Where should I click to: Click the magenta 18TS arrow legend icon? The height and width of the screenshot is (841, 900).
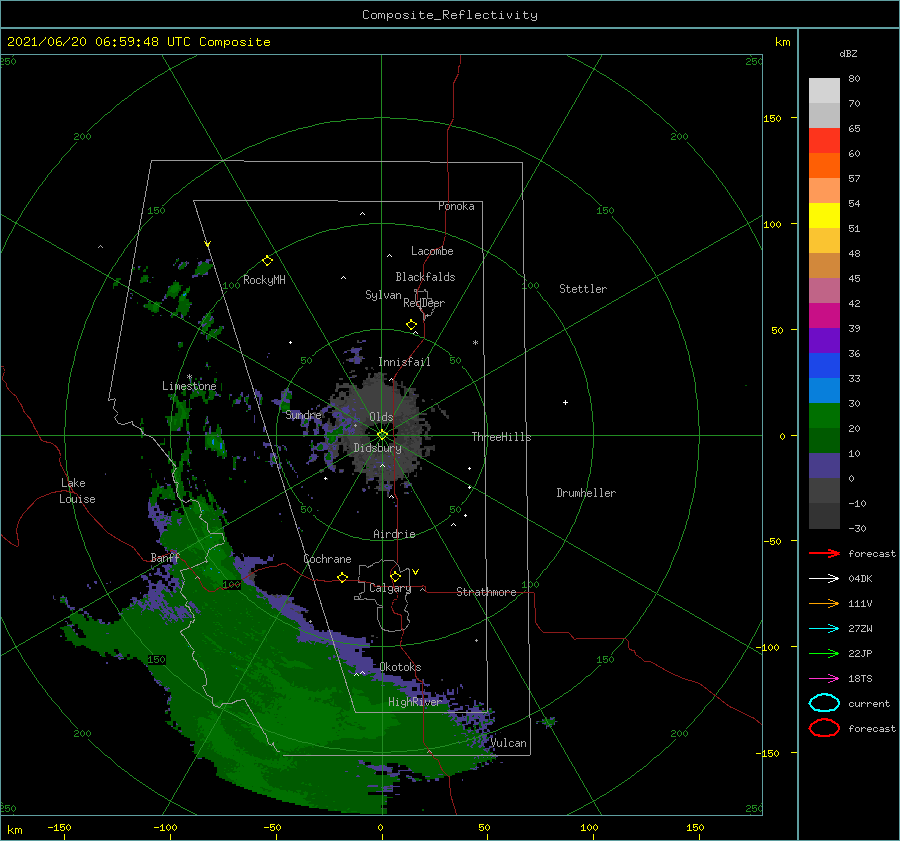pos(824,679)
